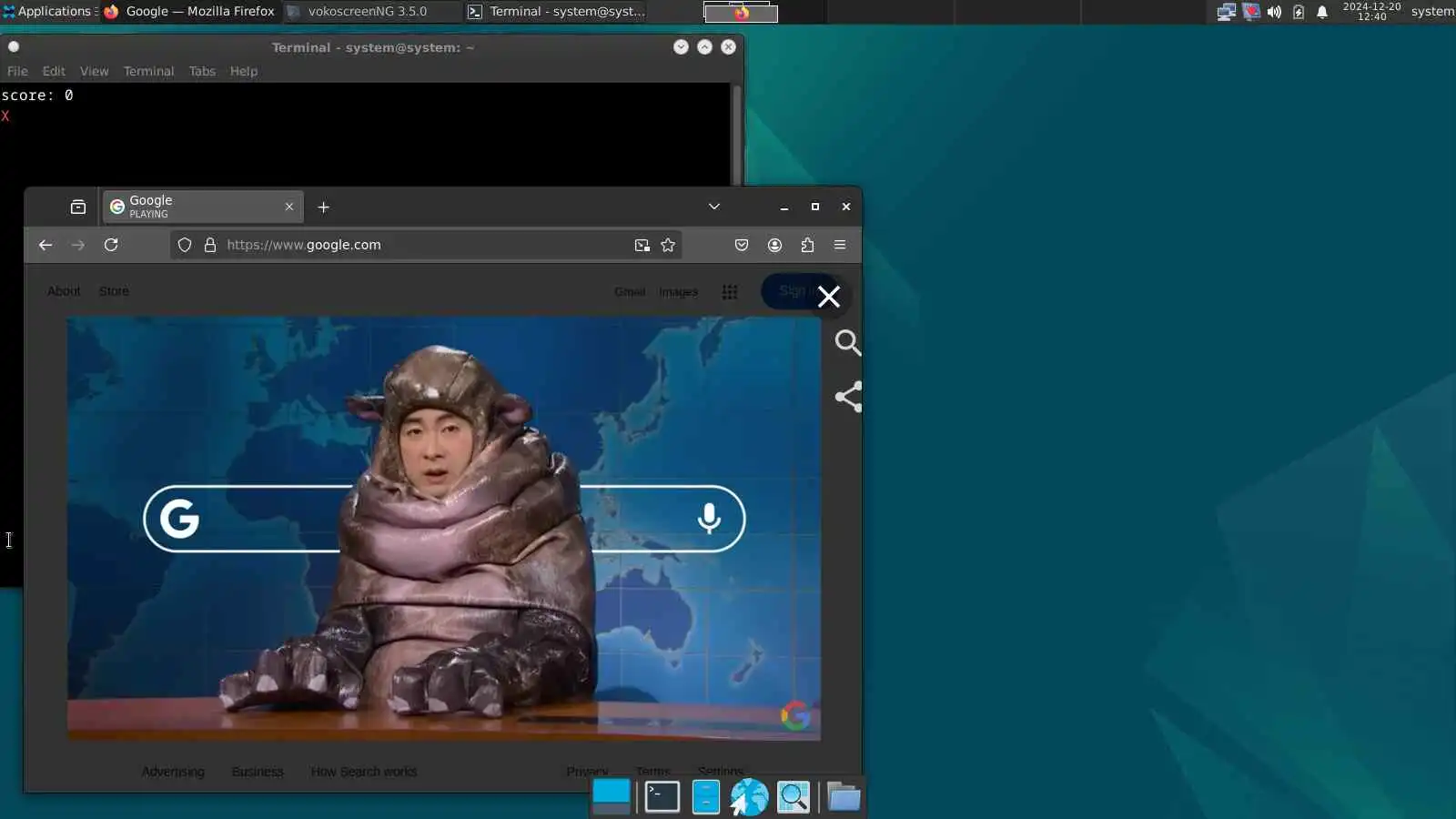Image resolution: width=1456 pixels, height=819 pixels.
Task: Open Firefox's hamburger application menu
Action: (x=840, y=245)
